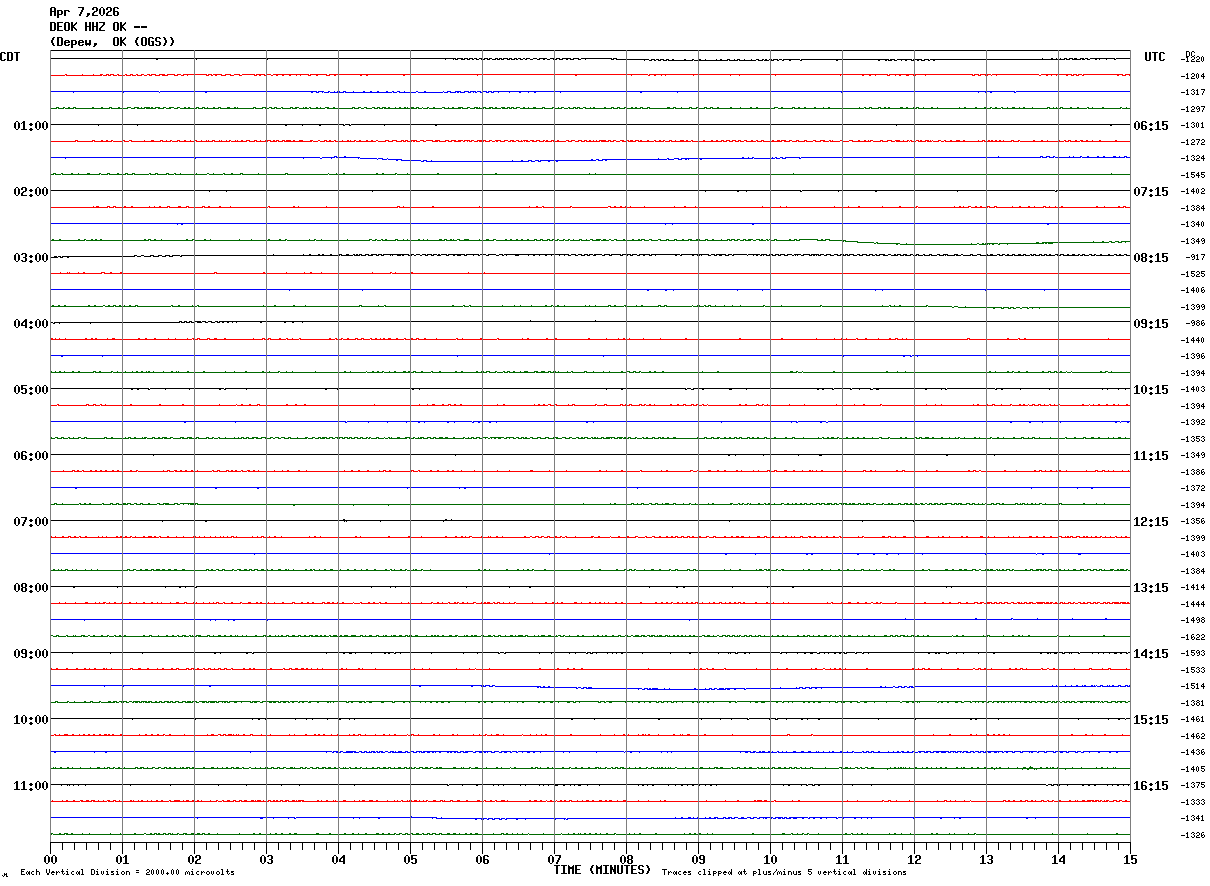
Task: Click the 10:15 UTC time label
Action: click(1150, 390)
